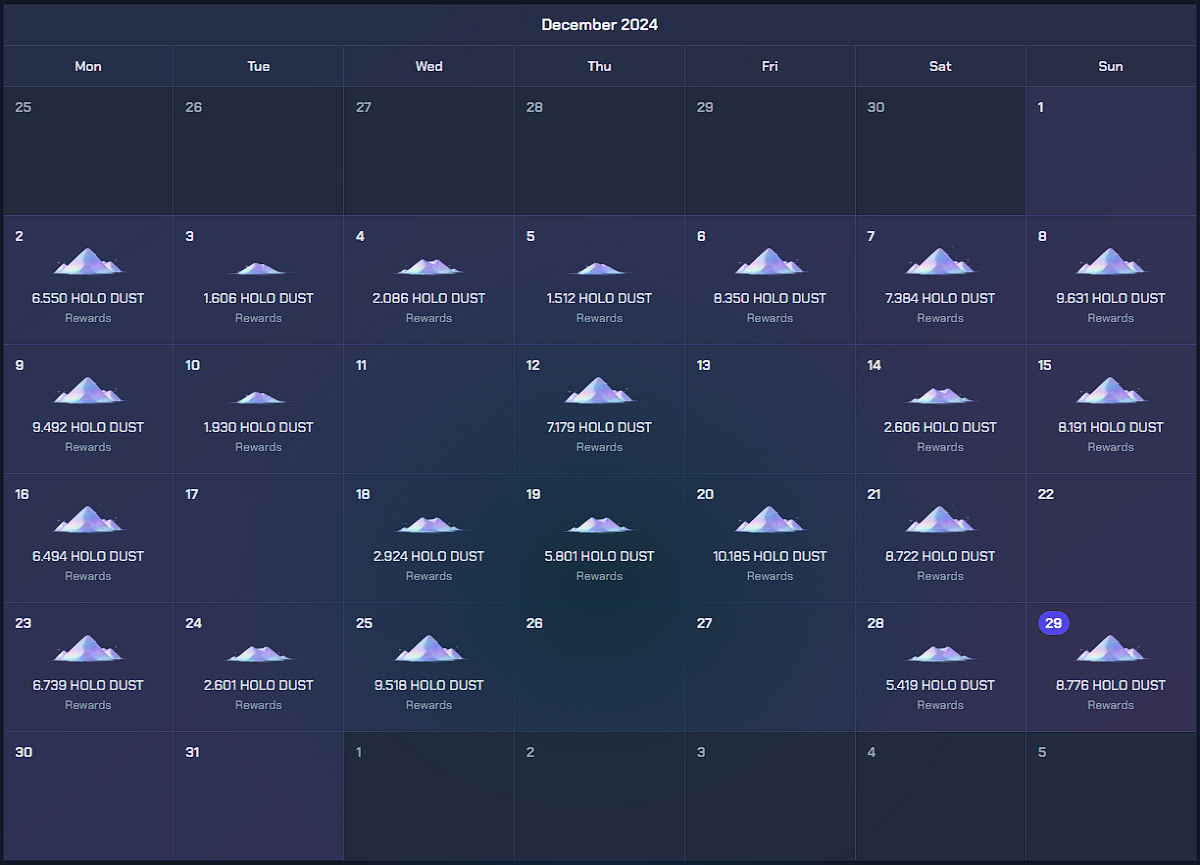The image size is (1200, 865).
Task: Click the 1.512 HOLO DUST value
Action: click(x=599, y=298)
